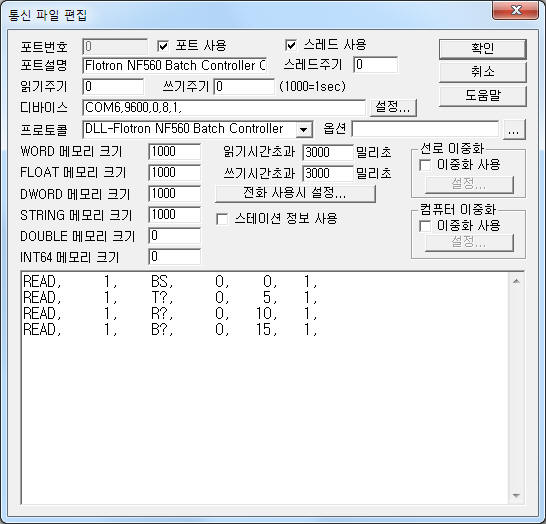Focus the 포트설명 text field
The width and height of the screenshot is (546, 524).
click(175, 65)
